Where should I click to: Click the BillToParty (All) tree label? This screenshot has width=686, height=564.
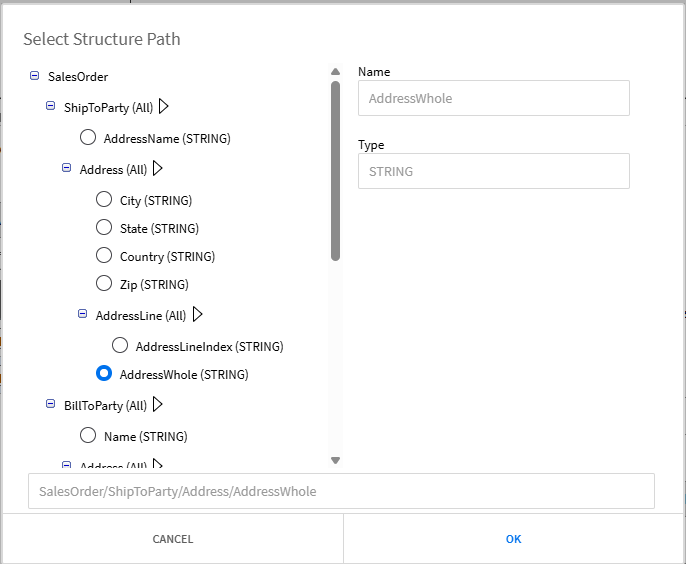tap(105, 406)
